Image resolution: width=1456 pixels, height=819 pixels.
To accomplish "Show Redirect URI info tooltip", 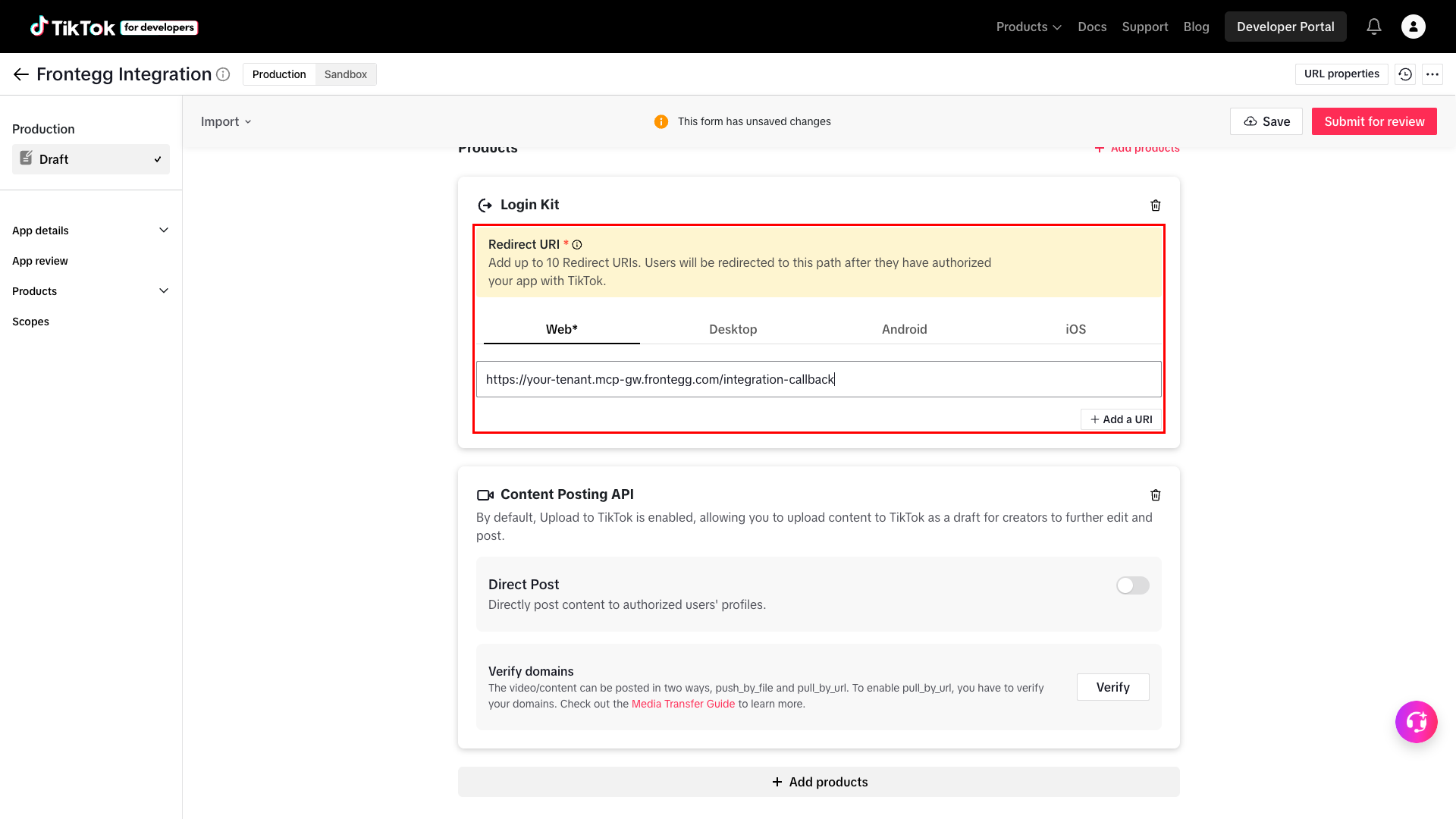I will [577, 245].
